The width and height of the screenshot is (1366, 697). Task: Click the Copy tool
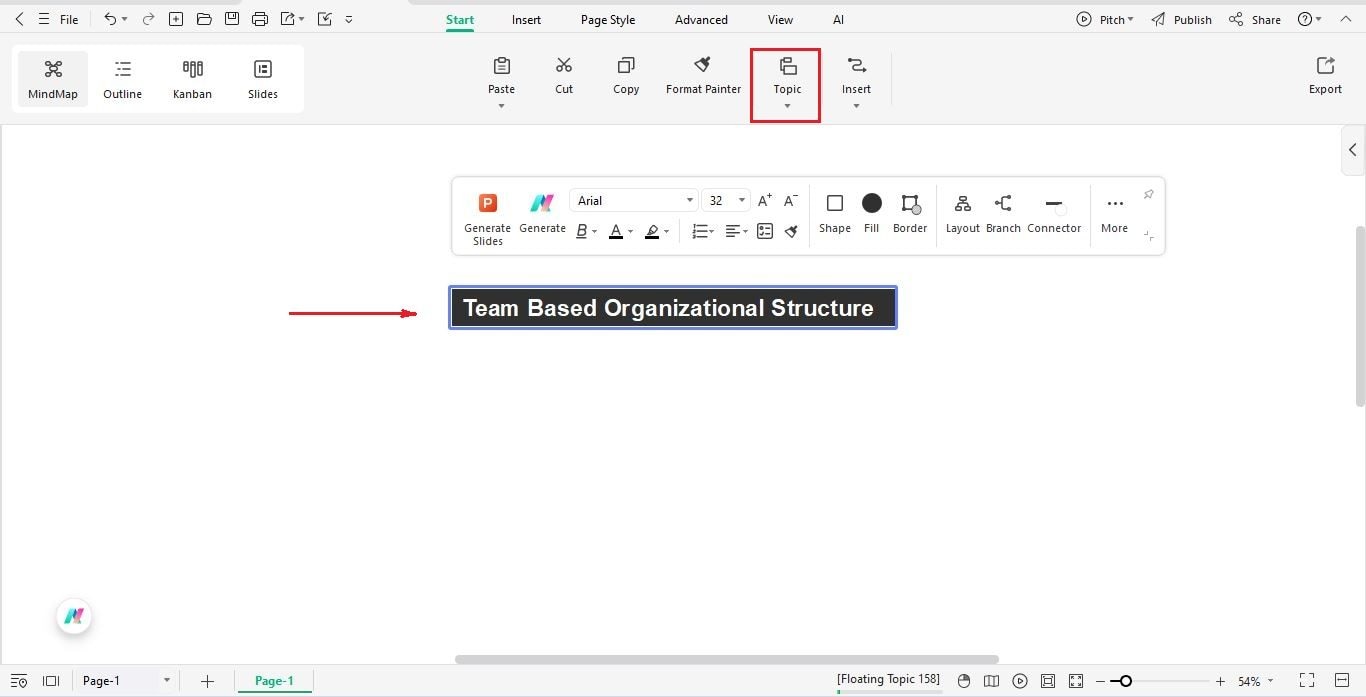626,76
